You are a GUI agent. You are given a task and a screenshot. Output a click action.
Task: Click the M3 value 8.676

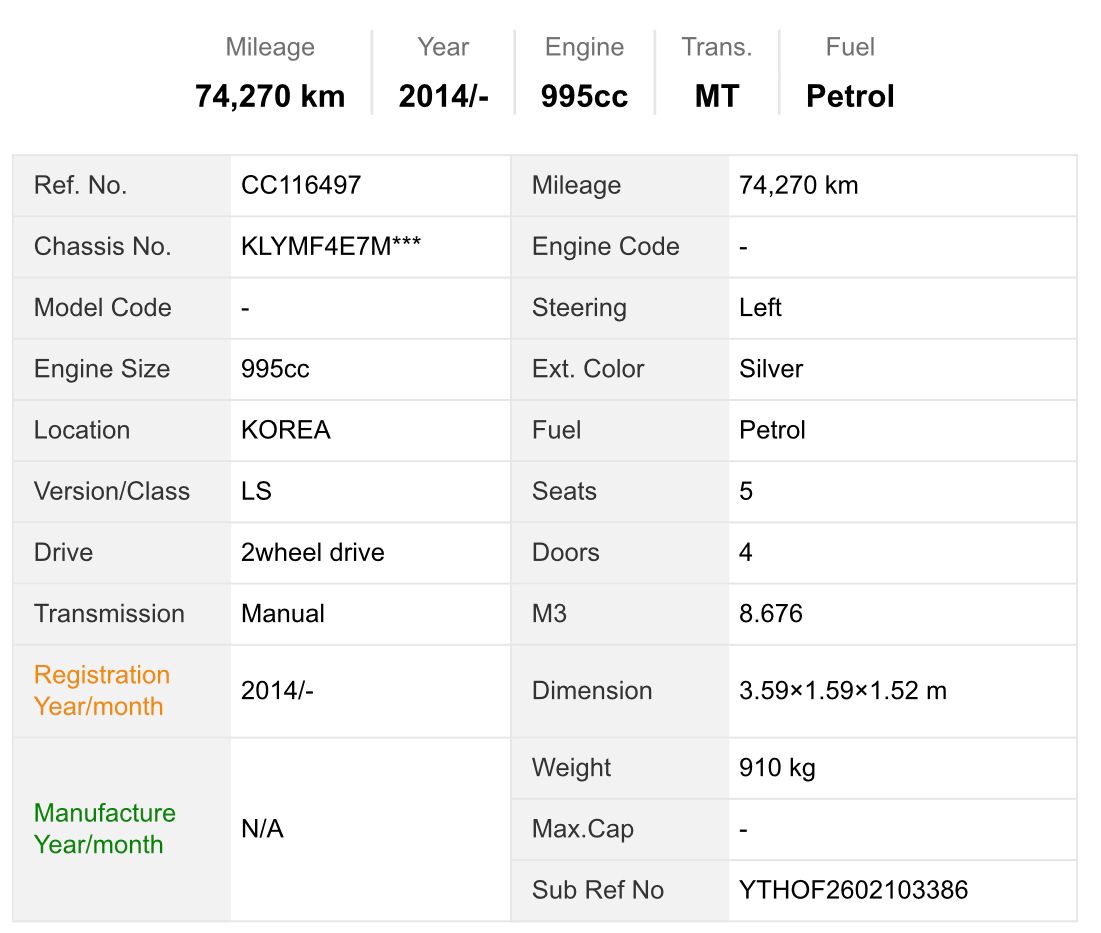click(x=770, y=614)
